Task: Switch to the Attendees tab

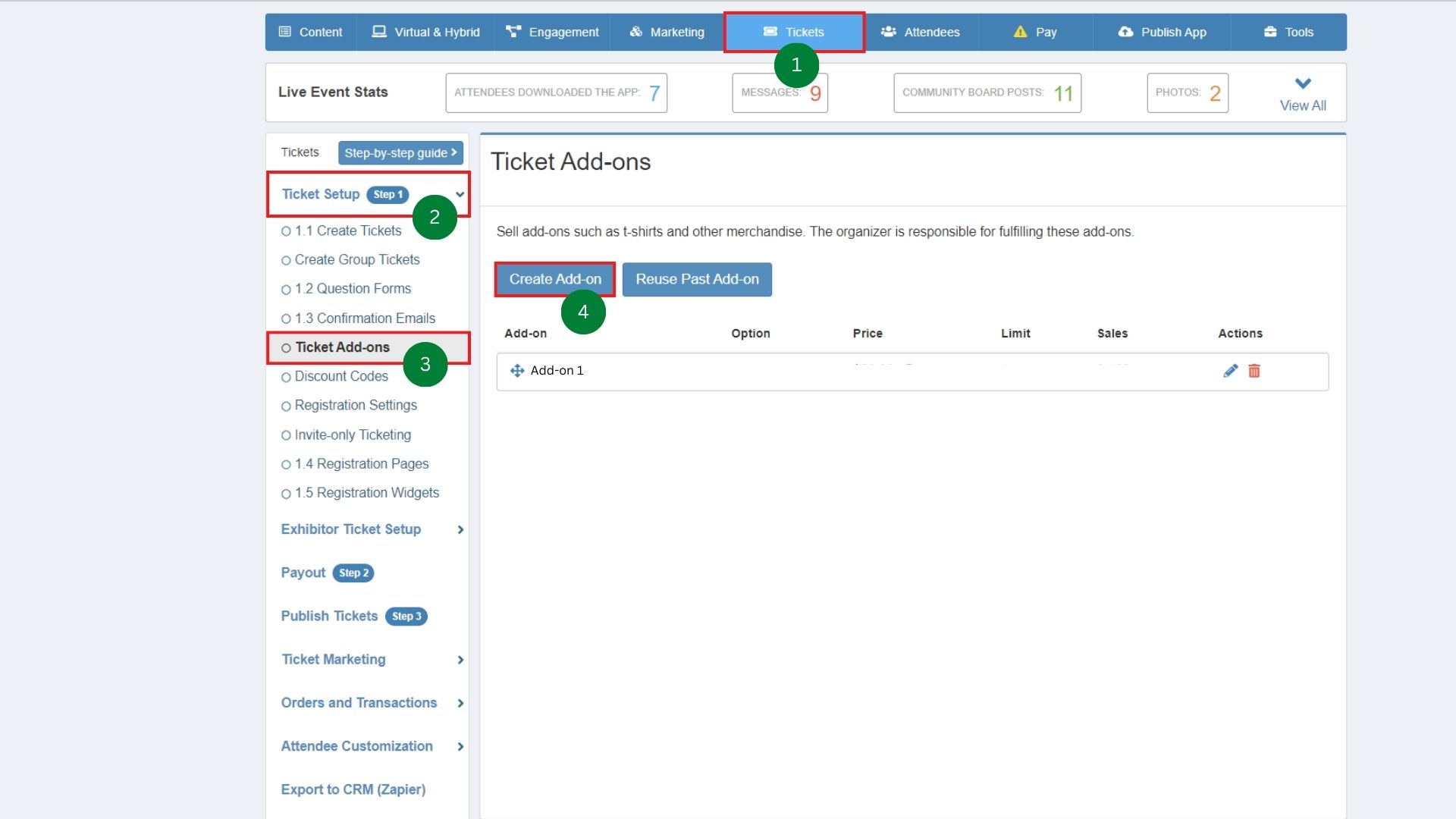Action: [x=920, y=32]
